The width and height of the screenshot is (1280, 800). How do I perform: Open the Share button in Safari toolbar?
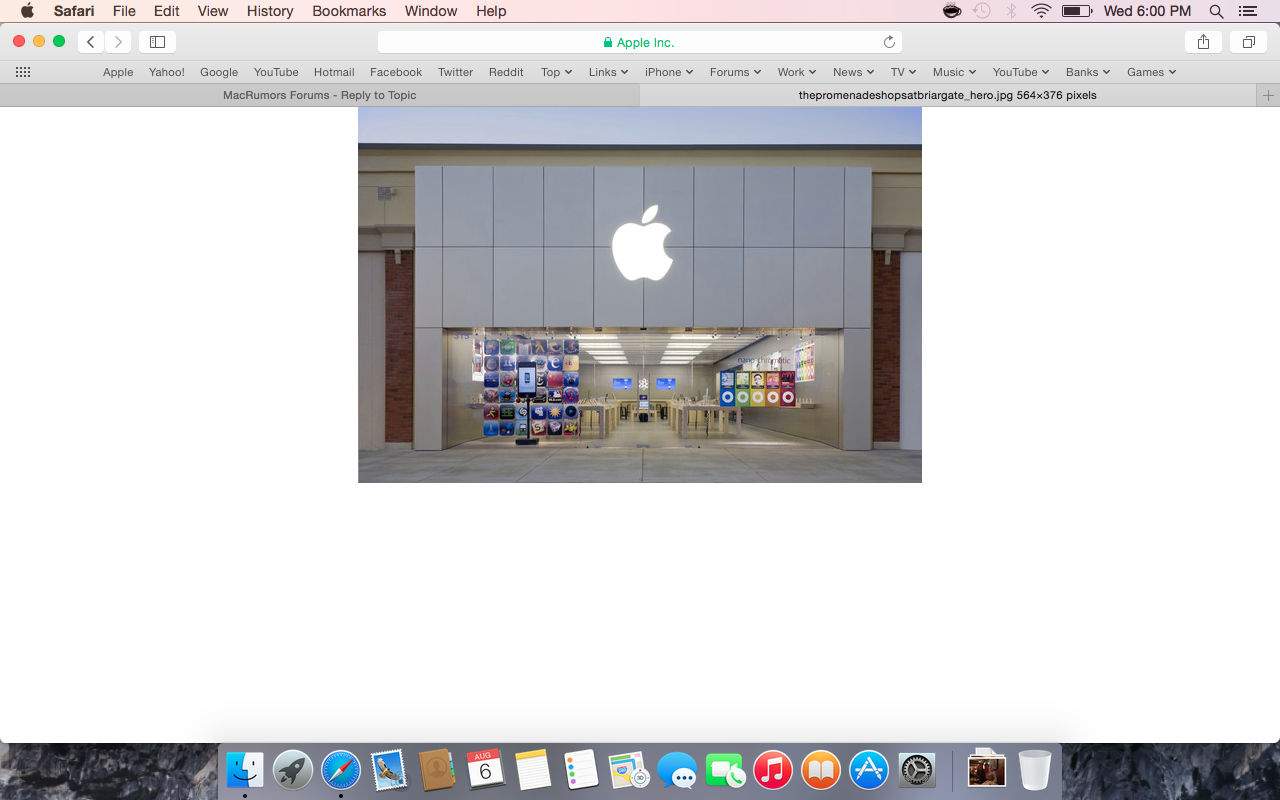click(x=1203, y=42)
